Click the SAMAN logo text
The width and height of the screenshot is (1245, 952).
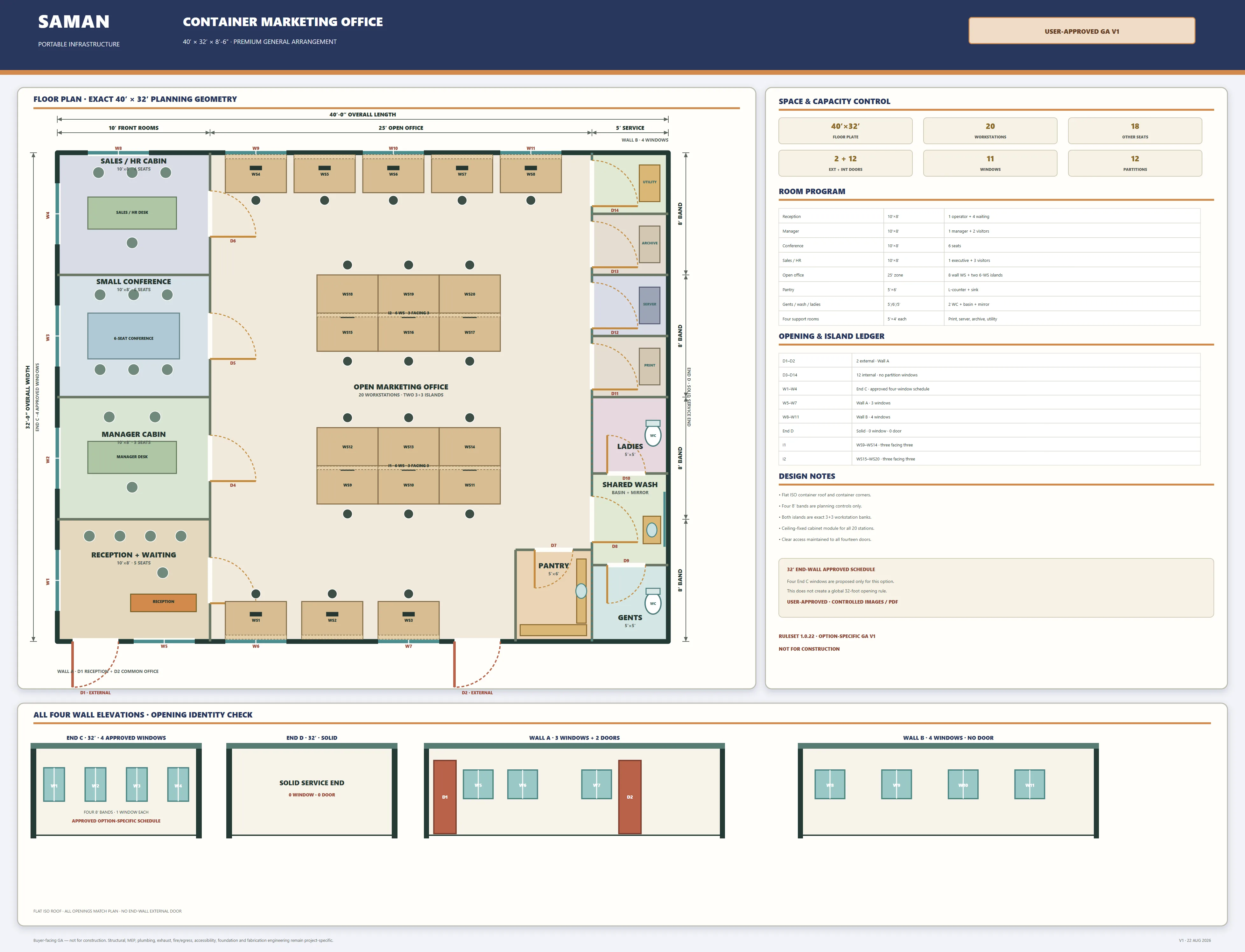pyautogui.click(x=74, y=22)
